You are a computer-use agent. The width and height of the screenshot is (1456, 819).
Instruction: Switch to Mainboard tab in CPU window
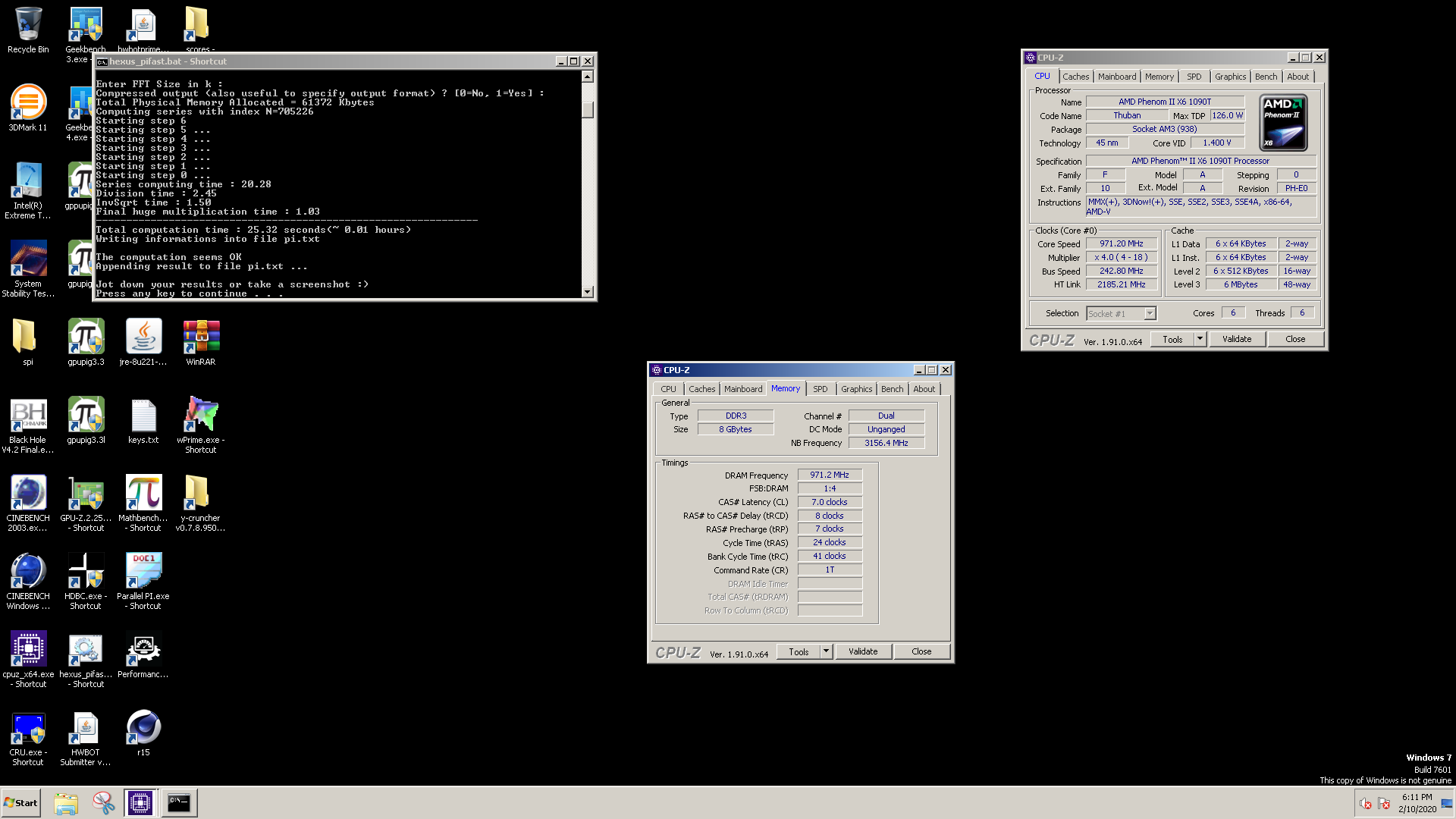tap(1117, 77)
